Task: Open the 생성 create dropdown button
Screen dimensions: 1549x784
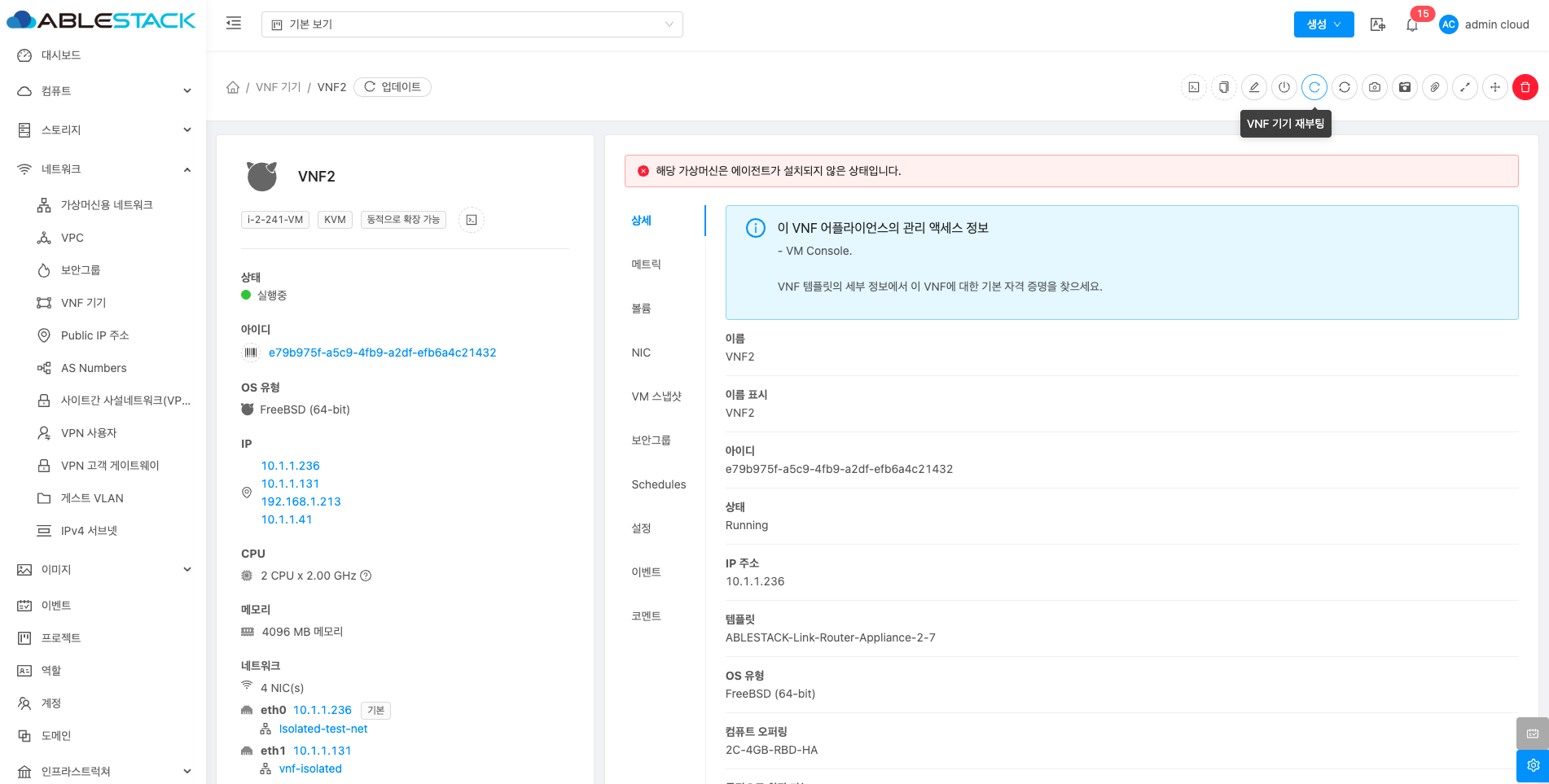Action: pos(1323,24)
